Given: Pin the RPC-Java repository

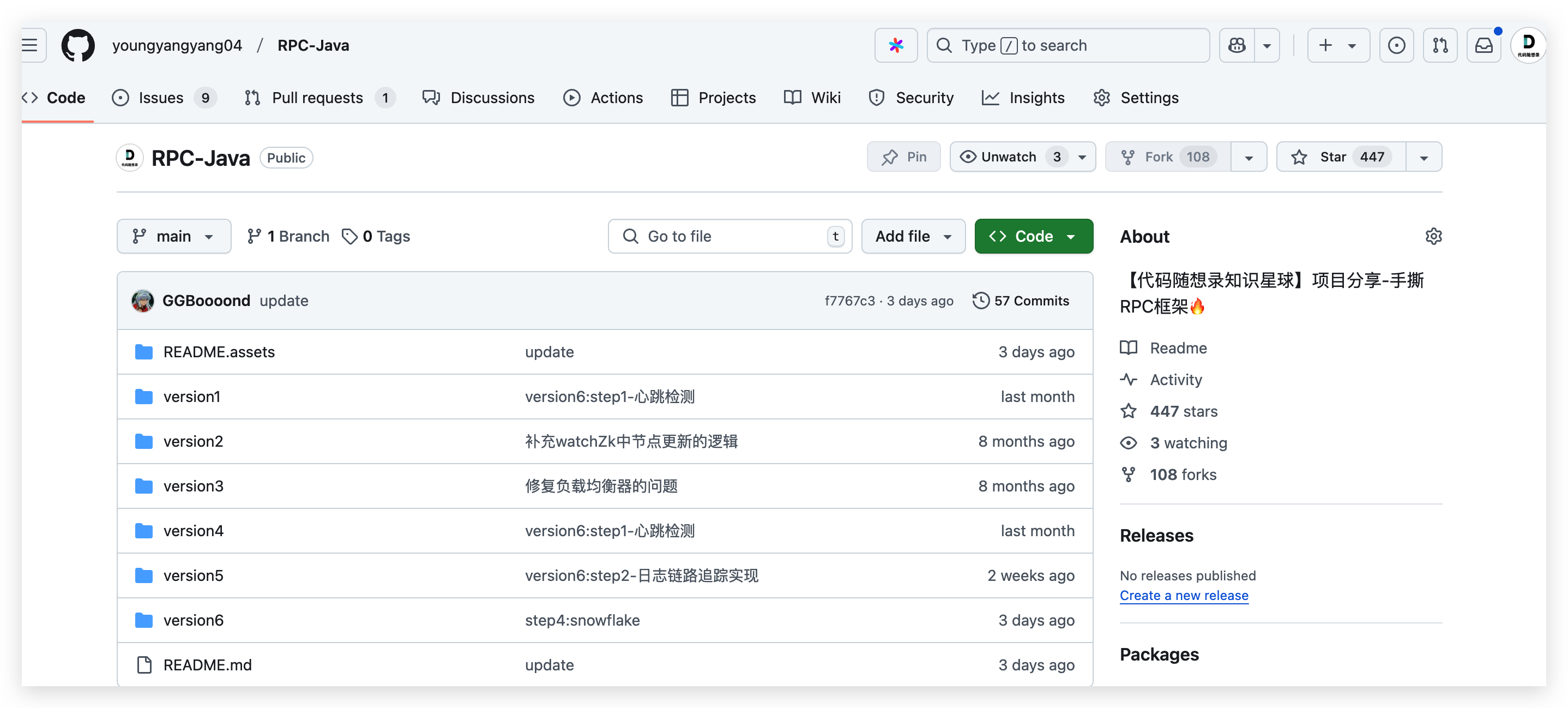Looking at the screenshot, I should pyautogui.click(x=903, y=157).
